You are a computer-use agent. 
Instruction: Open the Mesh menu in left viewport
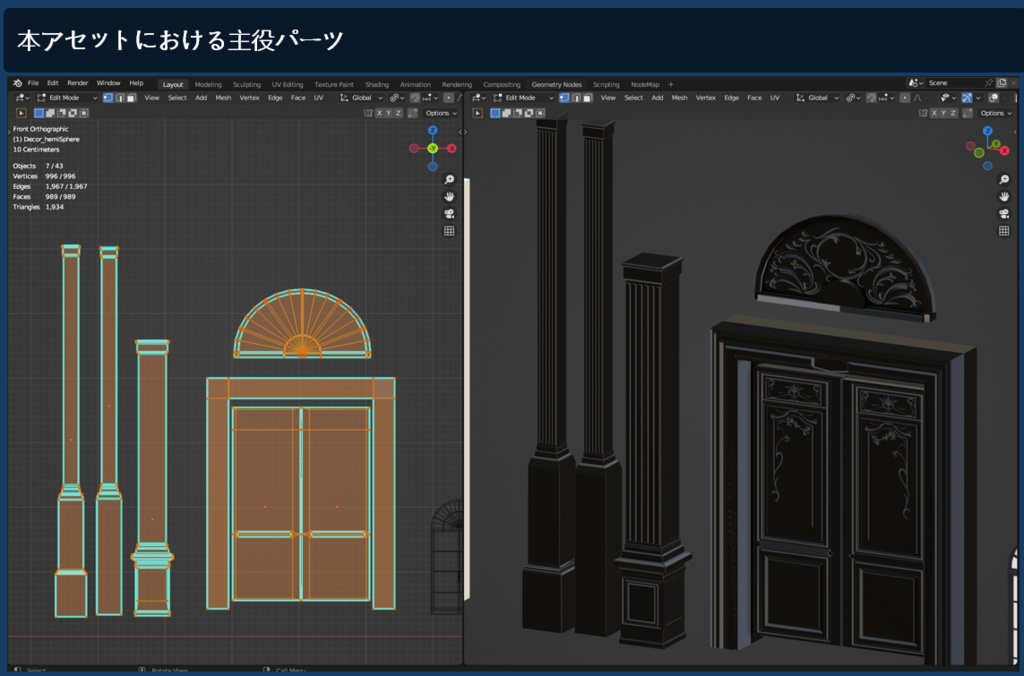[x=223, y=98]
